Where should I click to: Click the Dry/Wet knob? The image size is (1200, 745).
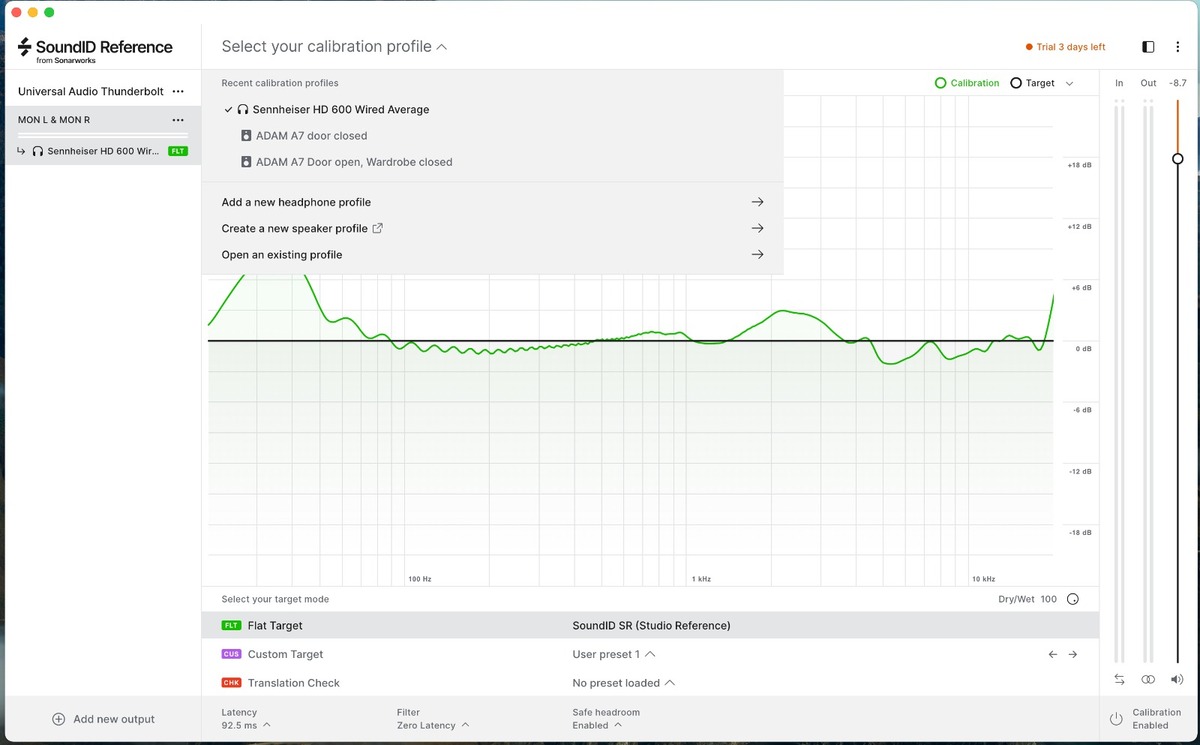[x=1073, y=600]
